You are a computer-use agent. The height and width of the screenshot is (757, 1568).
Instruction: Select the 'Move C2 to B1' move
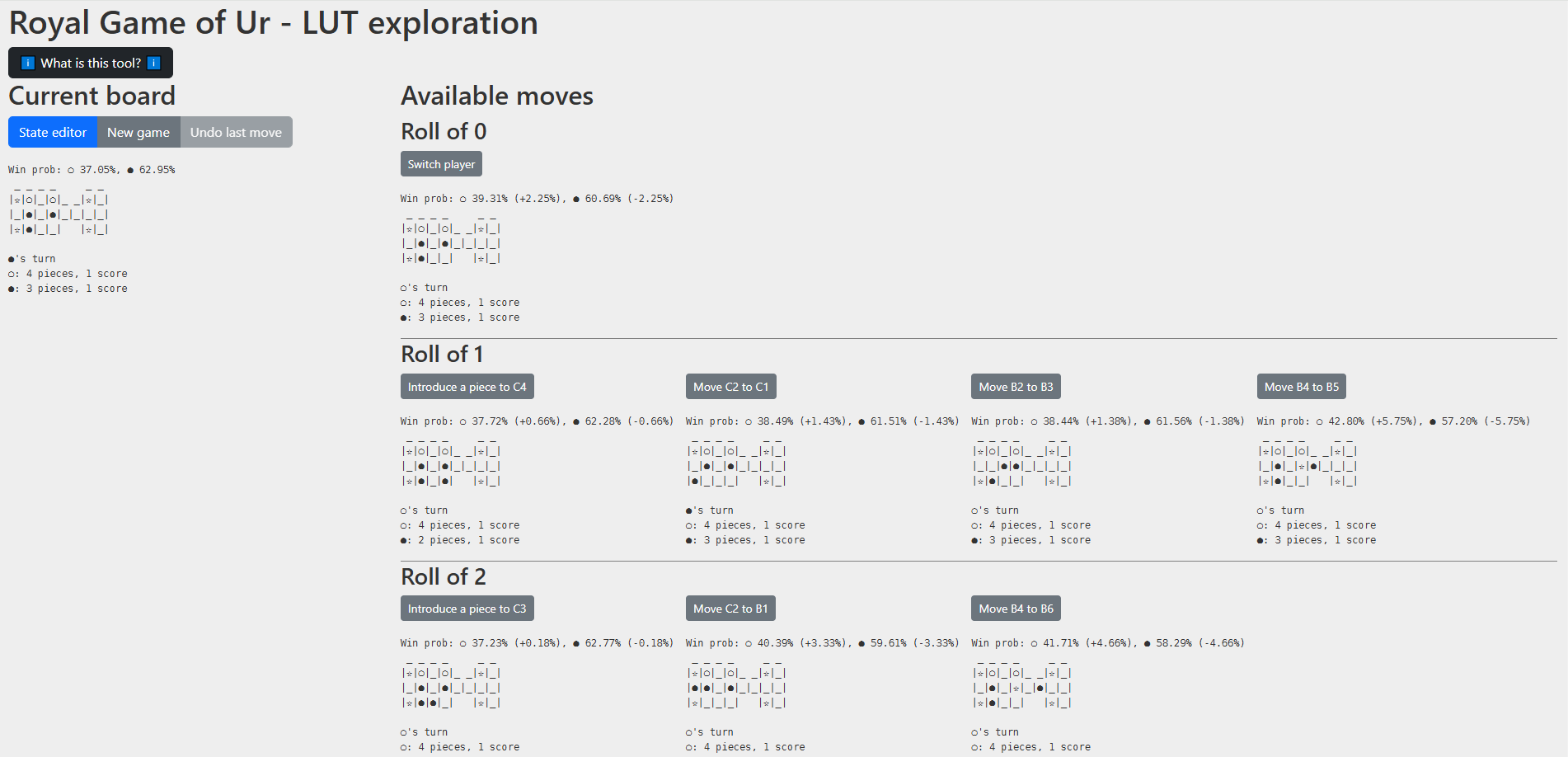[x=730, y=609]
